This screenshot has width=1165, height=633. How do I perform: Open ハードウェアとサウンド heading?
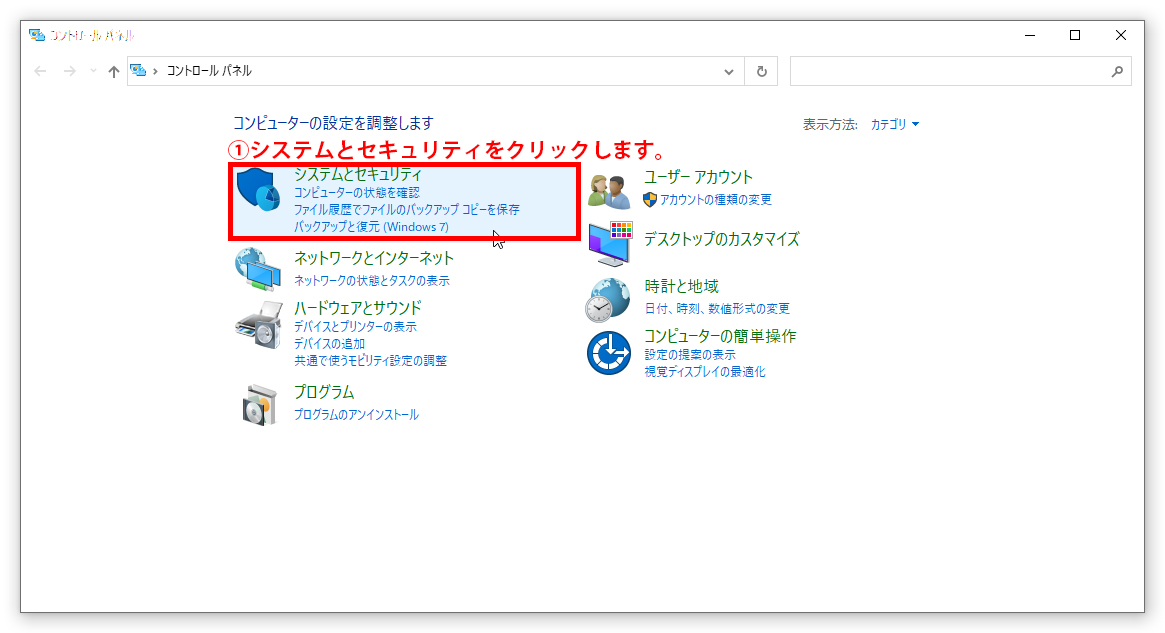point(357,308)
